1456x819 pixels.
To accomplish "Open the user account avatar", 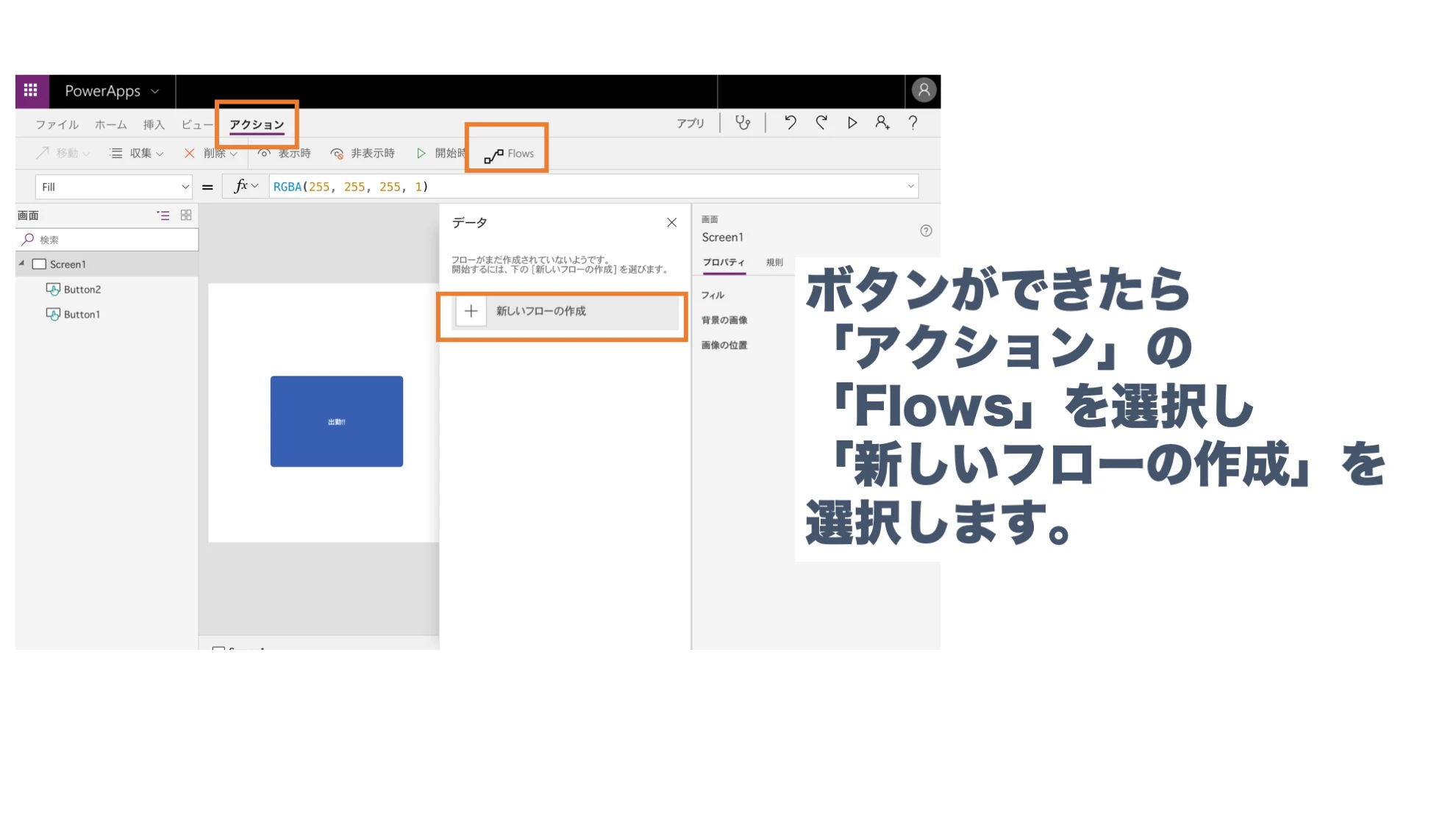I will pos(924,90).
